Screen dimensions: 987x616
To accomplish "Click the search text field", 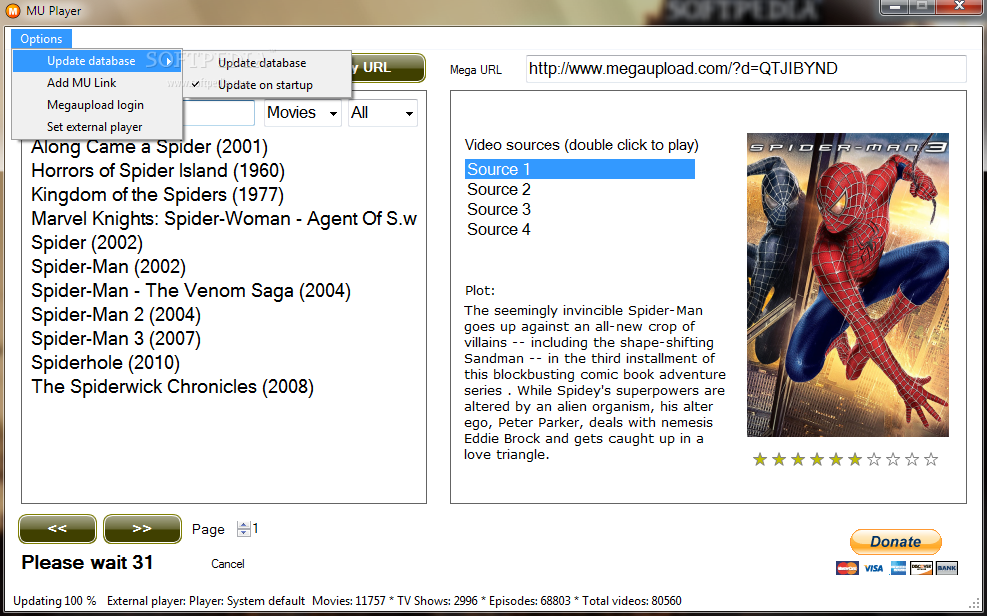I will coord(219,113).
